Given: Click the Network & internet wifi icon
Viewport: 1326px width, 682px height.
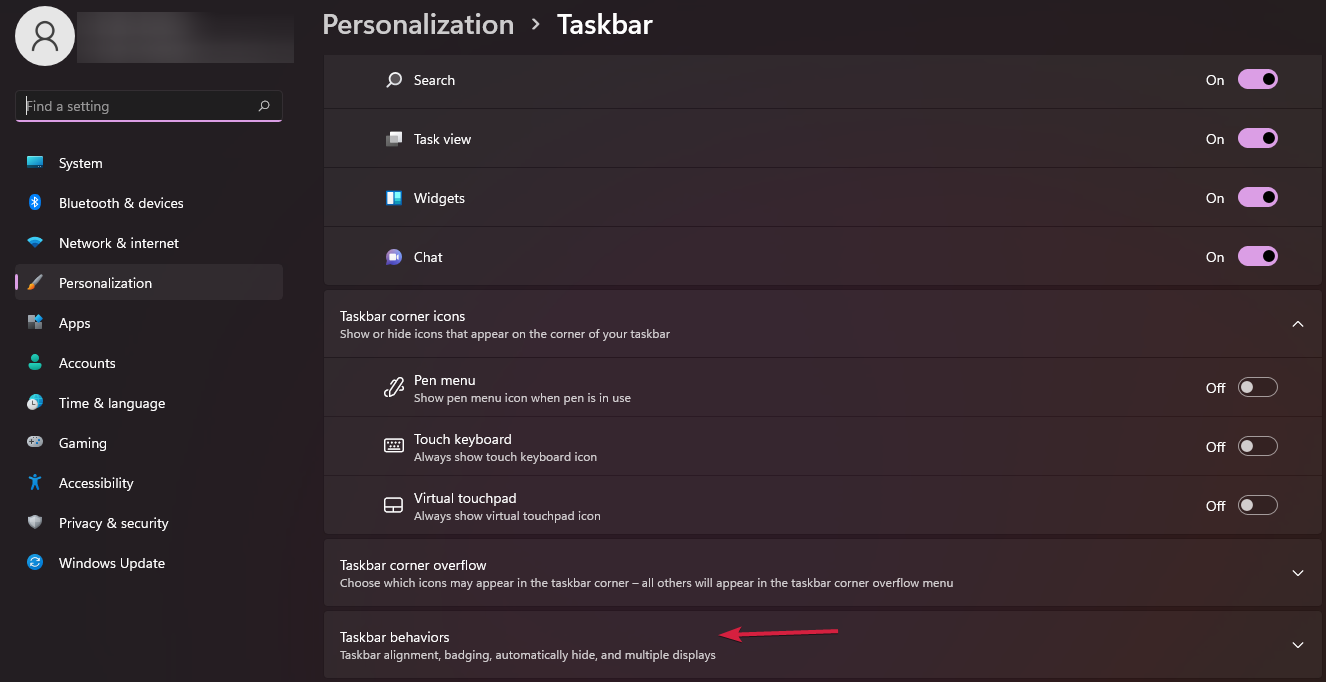Looking at the screenshot, I should [x=35, y=243].
